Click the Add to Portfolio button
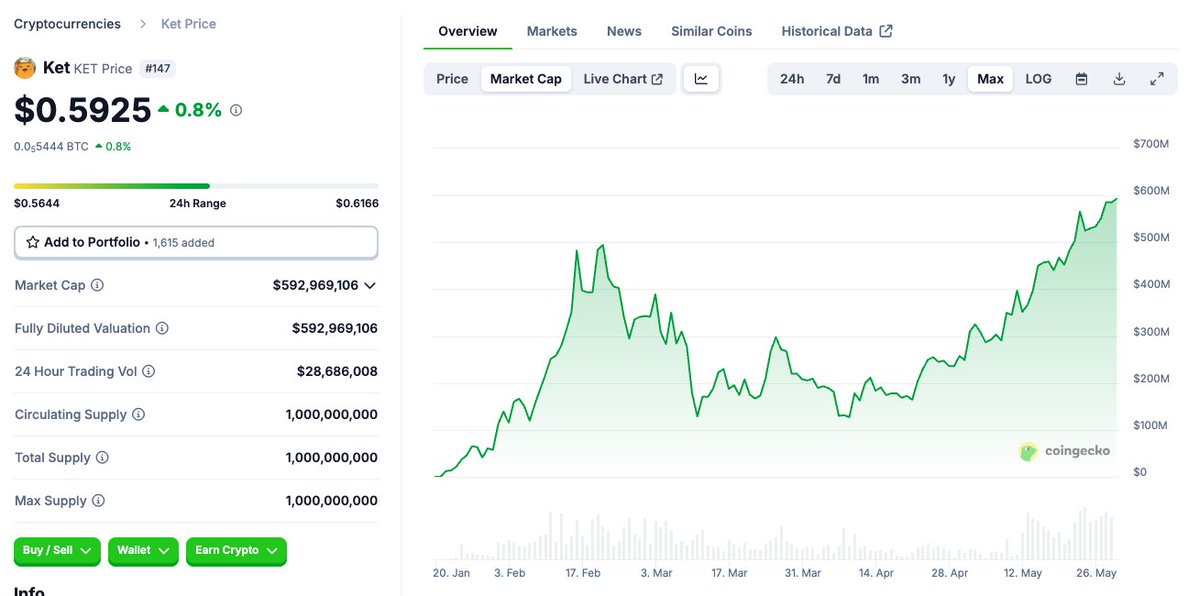The height and width of the screenshot is (596, 1199). click(x=196, y=243)
